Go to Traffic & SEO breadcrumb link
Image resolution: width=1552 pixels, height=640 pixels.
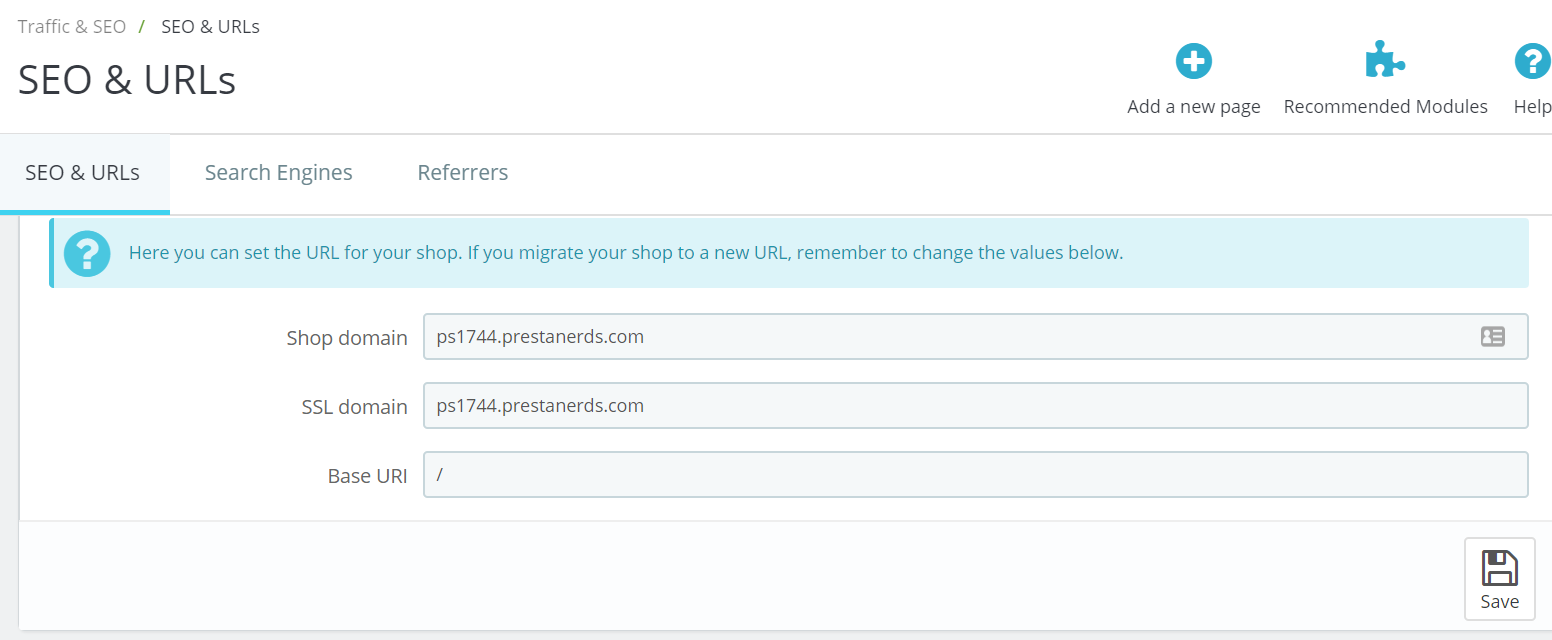[x=72, y=27]
